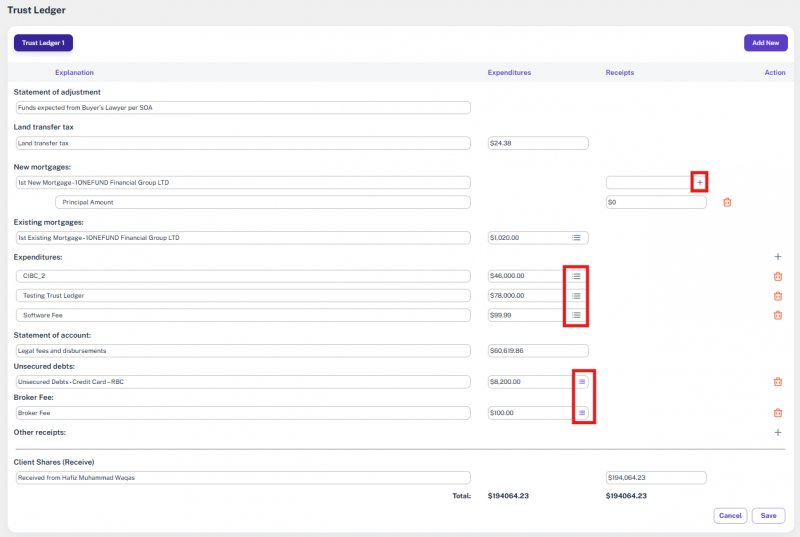Screen dimensions: 800x537
Task: Open list icon for Broker Fee amount
Action: [582, 412]
